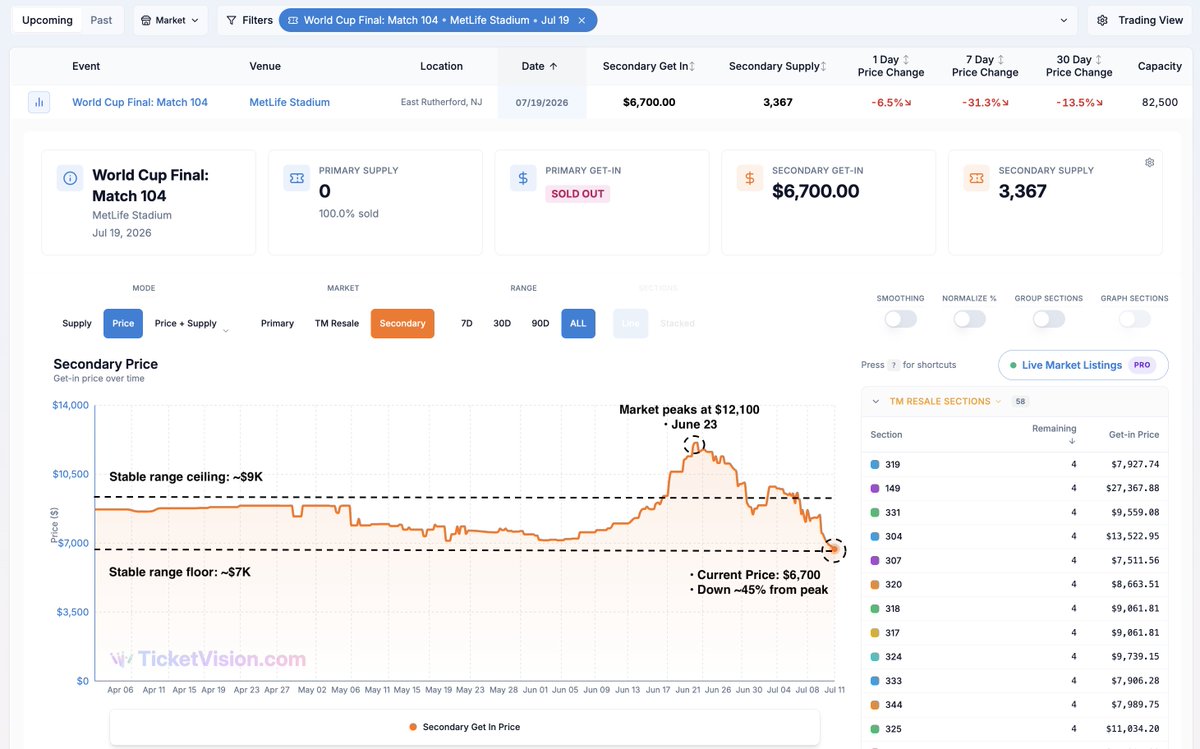Screen dimensions: 1200x749
Task: Select Secondary market
Action: tap(402, 323)
